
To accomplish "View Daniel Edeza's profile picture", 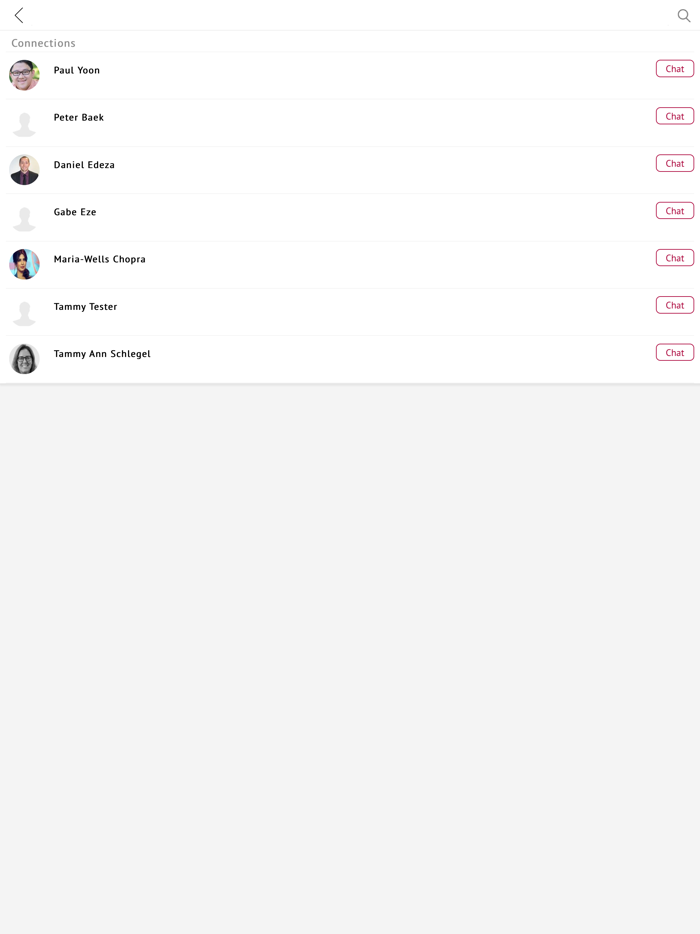I will (x=24, y=170).
